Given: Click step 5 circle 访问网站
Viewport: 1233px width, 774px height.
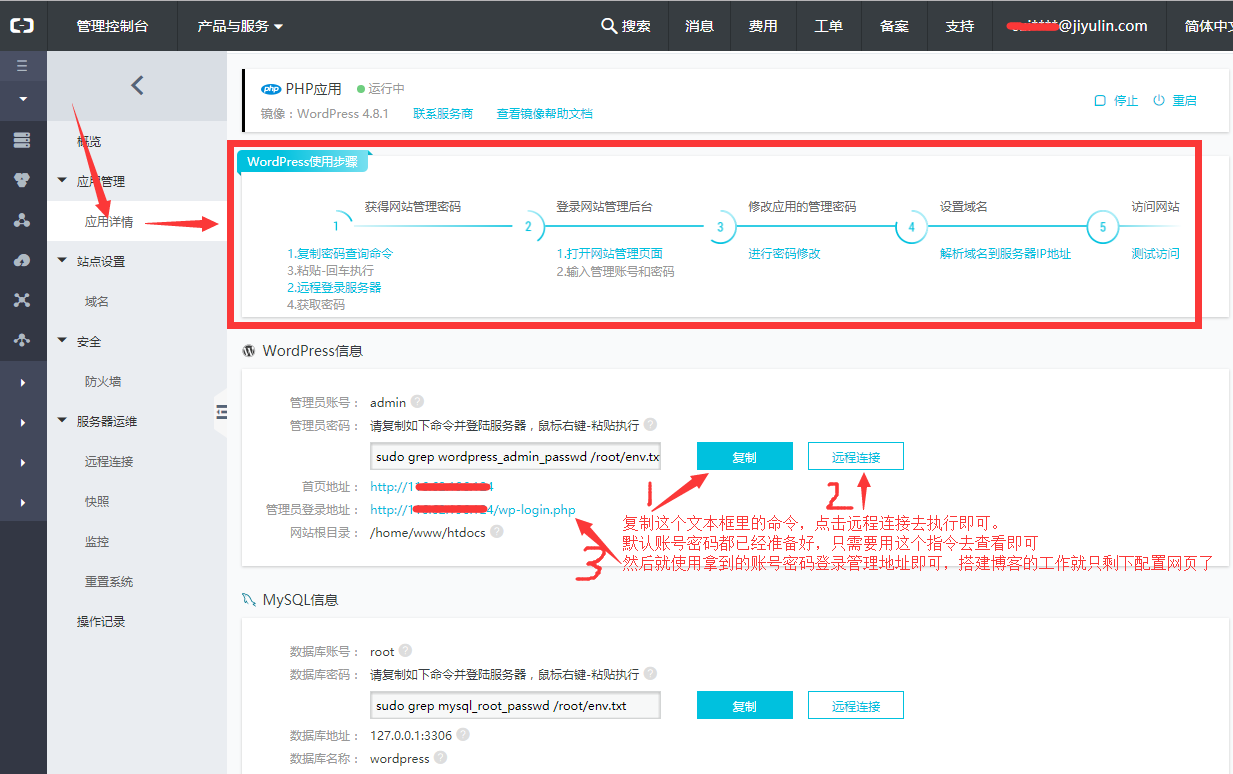Looking at the screenshot, I should (x=1103, y=226).
